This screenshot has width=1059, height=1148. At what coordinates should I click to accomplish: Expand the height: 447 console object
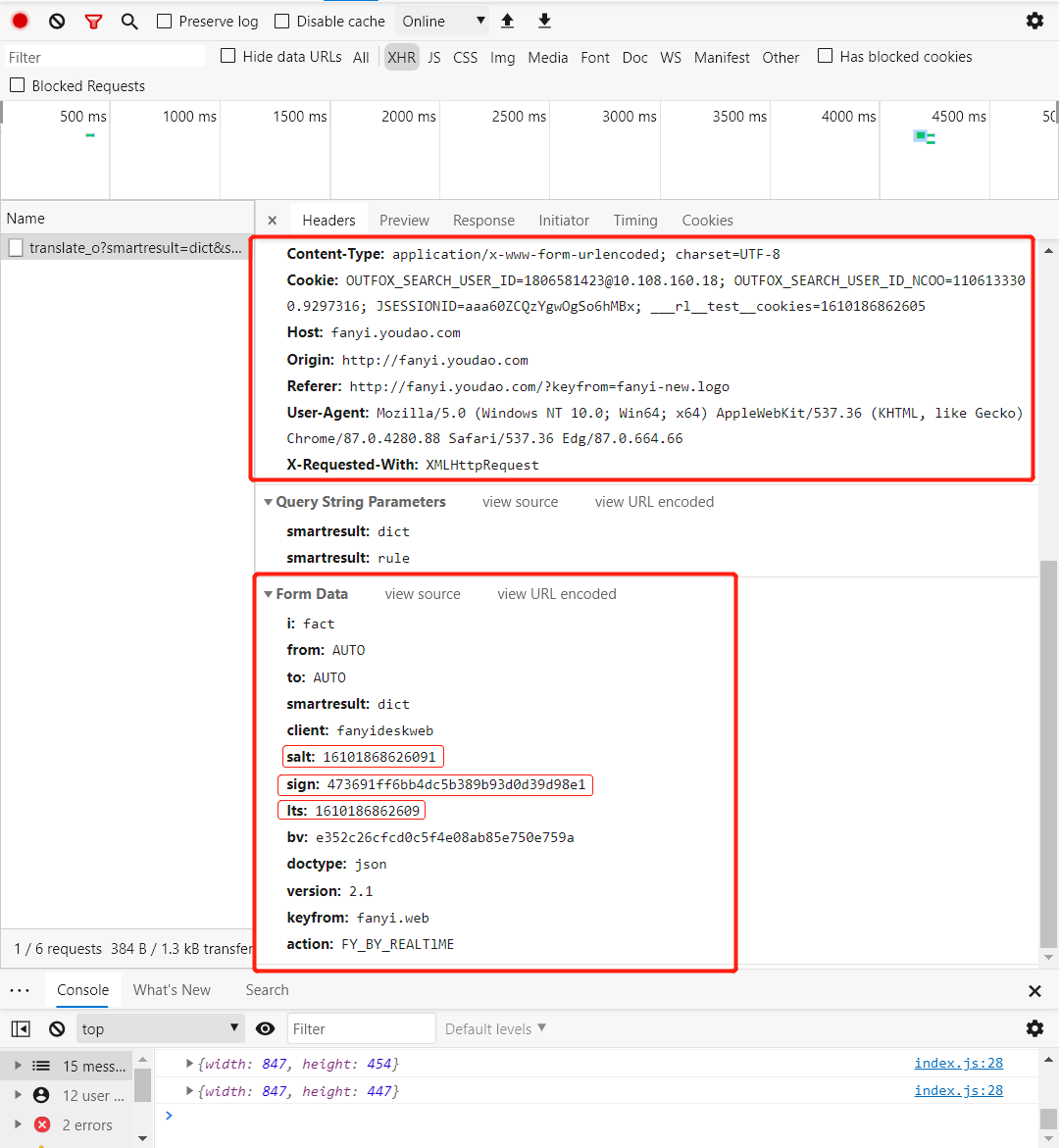coord(189,1091)
